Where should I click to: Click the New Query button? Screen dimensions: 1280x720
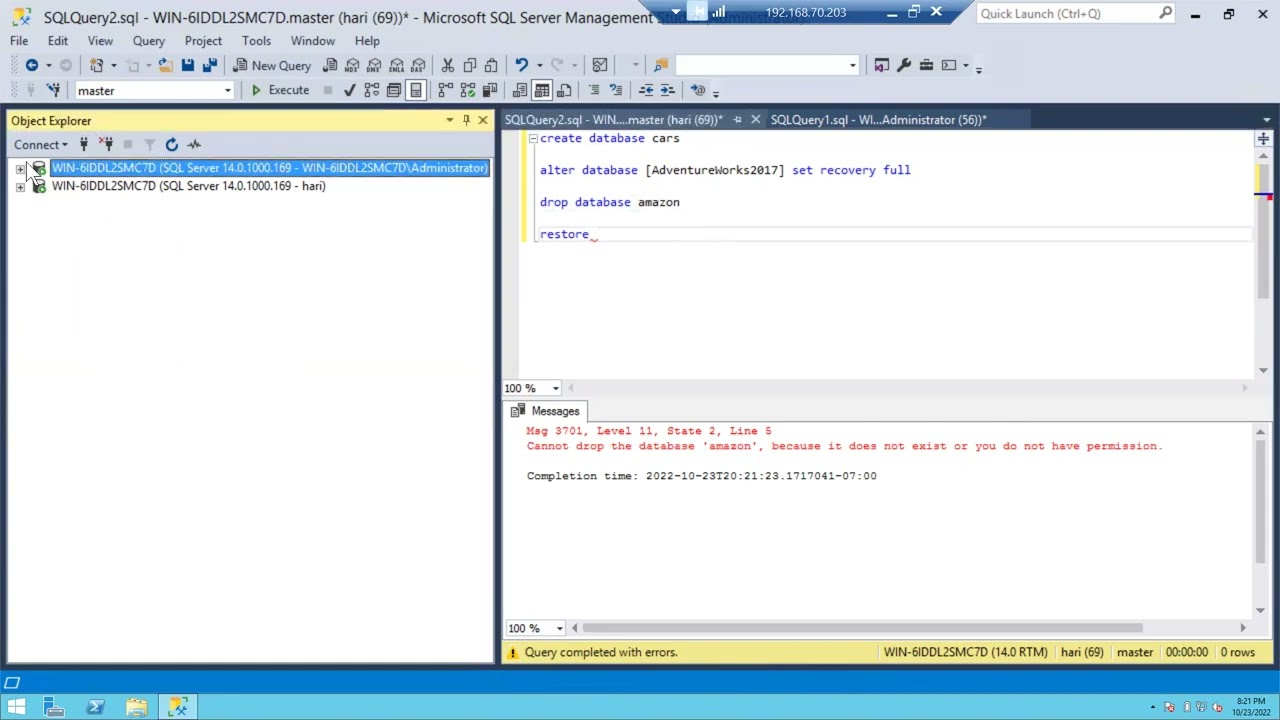[272, 65]
